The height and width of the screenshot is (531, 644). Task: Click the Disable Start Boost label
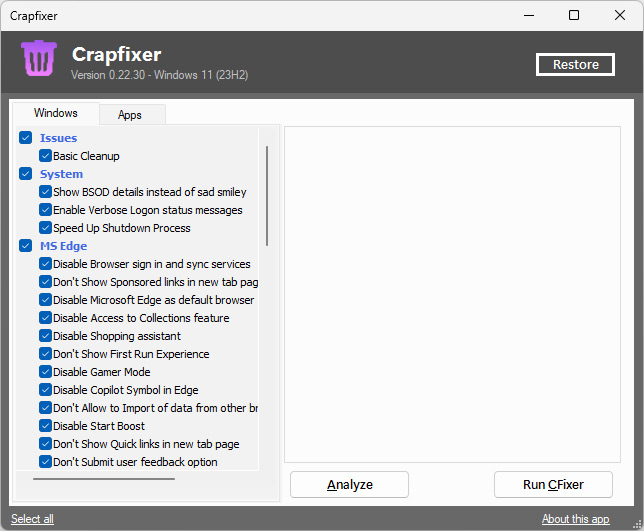tap(99, 426)
